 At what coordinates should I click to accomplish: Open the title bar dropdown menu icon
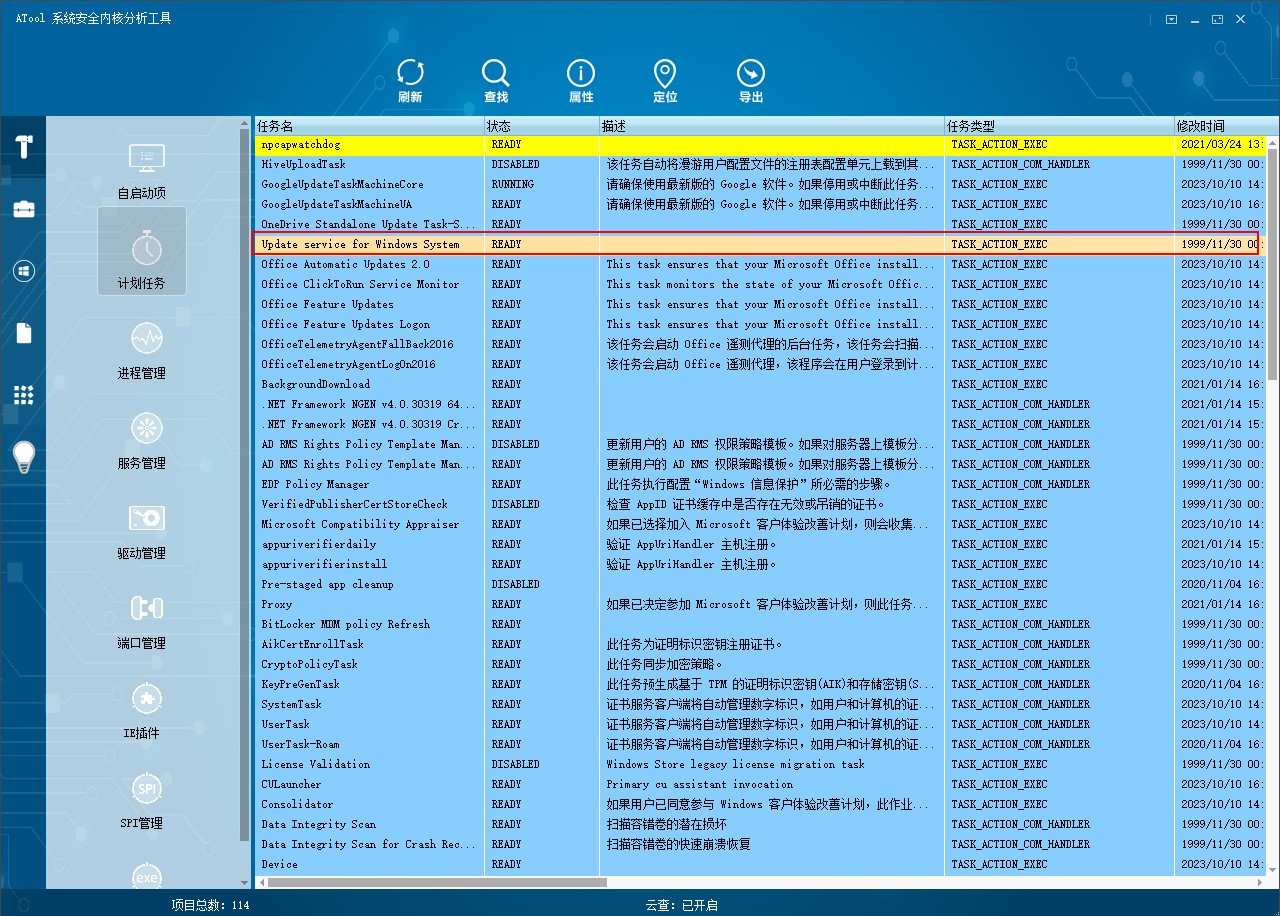coord(1172,19)
